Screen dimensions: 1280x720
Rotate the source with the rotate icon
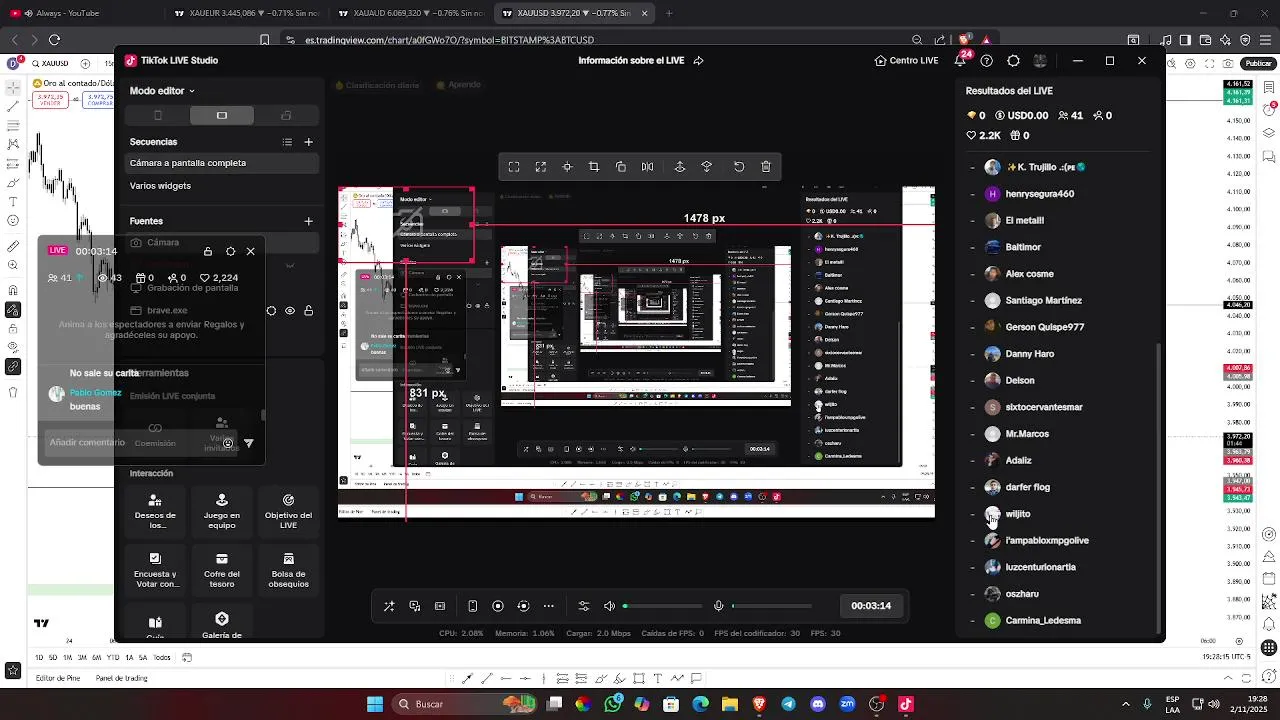pos(739,167)
